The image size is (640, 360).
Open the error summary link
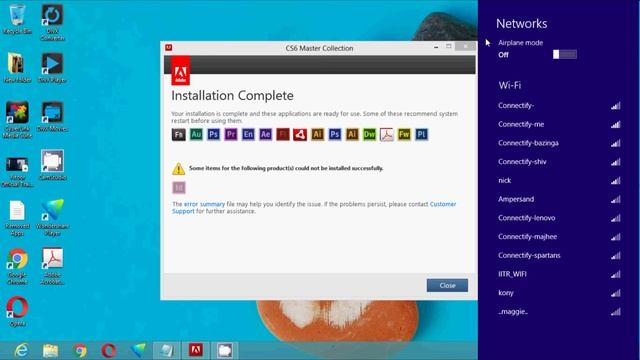[x=204, y=204]
